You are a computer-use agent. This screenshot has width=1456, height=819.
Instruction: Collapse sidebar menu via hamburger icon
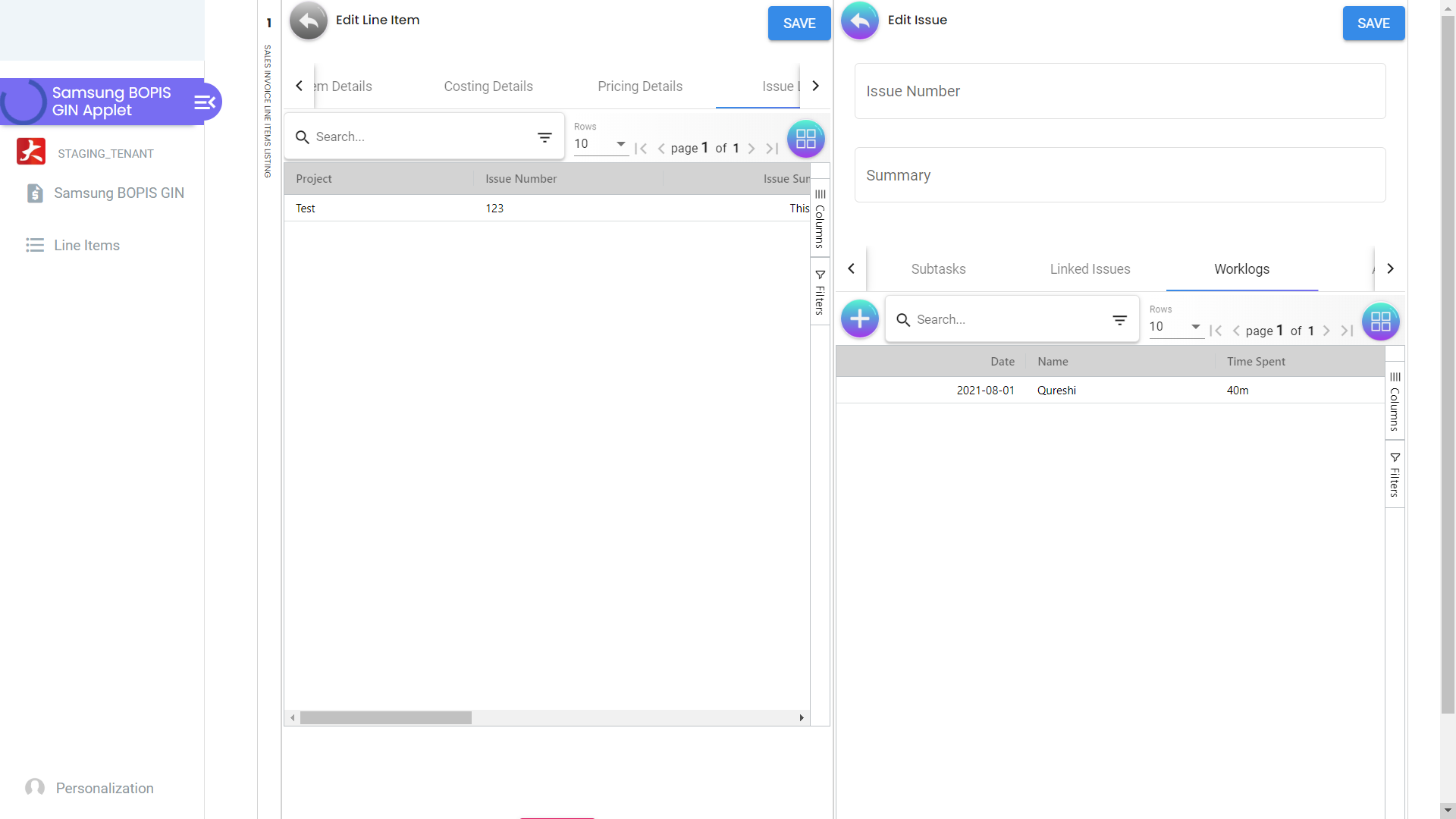tap(205, 102)
